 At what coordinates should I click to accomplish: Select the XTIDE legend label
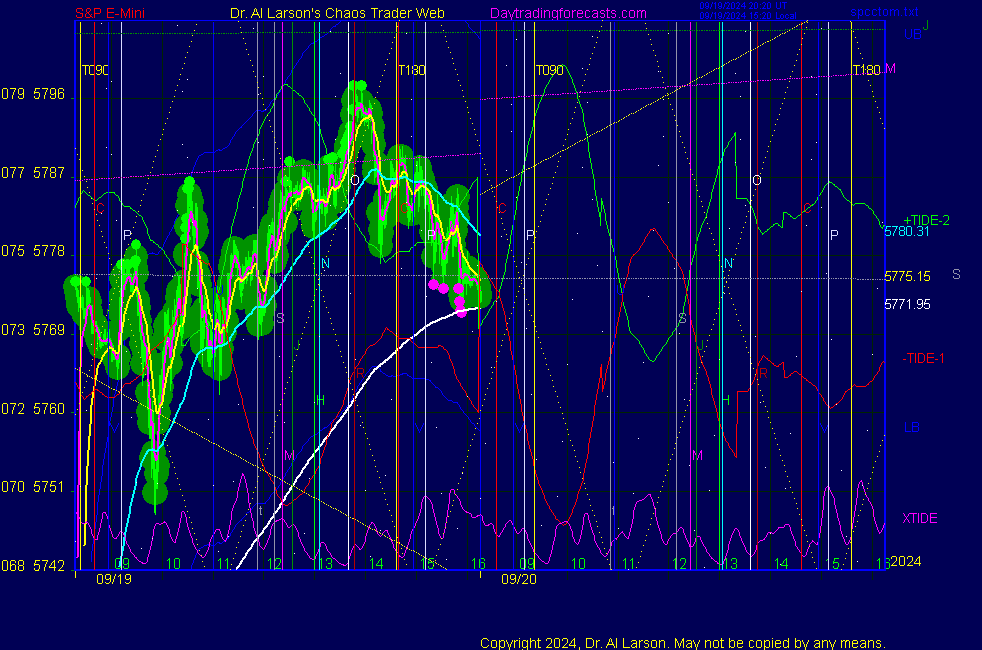pos(920,518)
